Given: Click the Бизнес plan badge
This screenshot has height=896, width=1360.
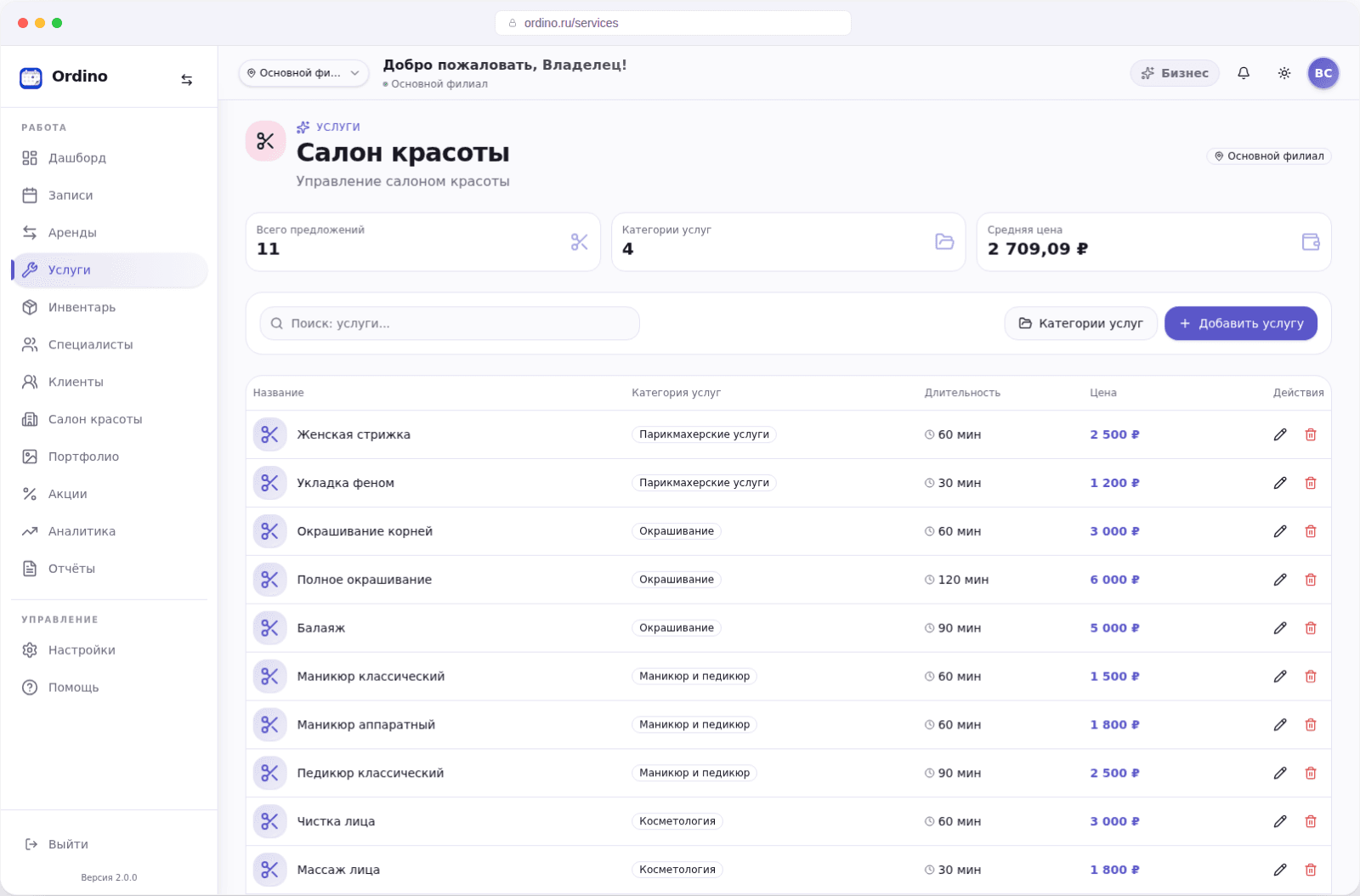Looking at the screenshot, I should point(1175,73).
